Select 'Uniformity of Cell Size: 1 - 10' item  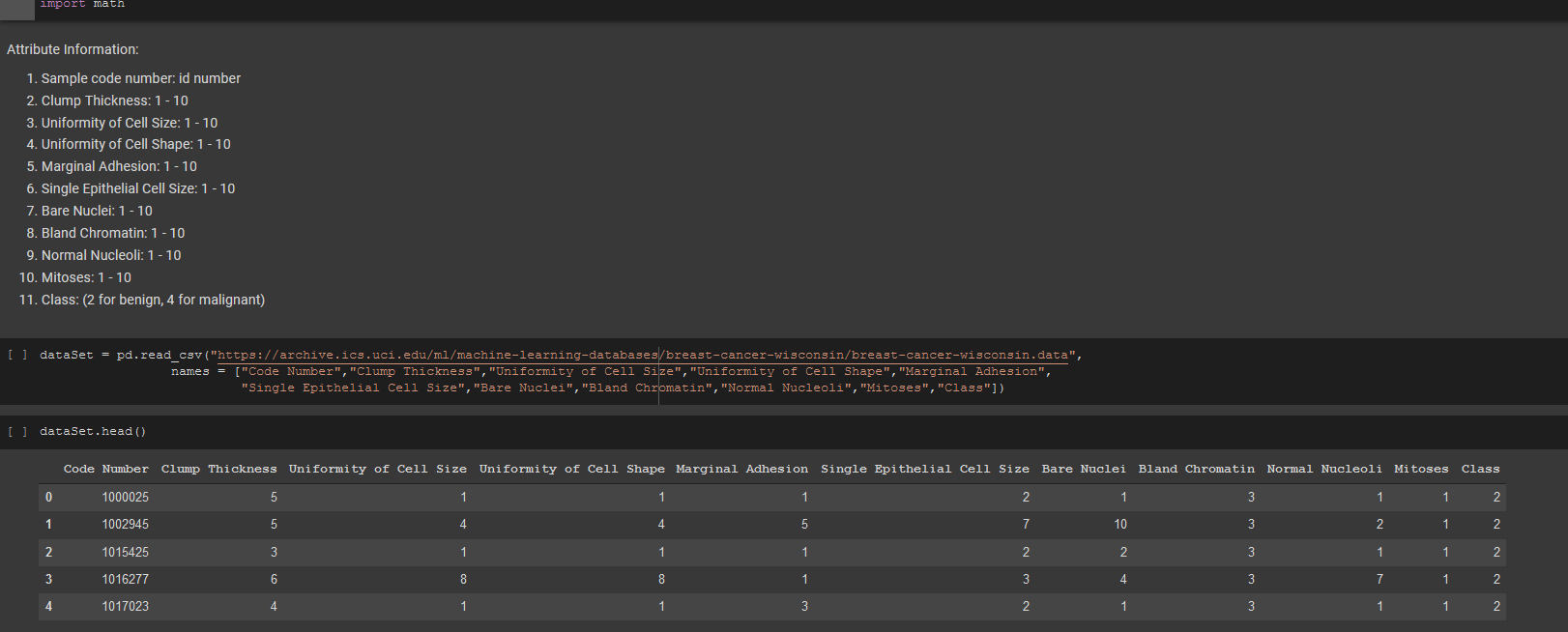tap(130, 123)
